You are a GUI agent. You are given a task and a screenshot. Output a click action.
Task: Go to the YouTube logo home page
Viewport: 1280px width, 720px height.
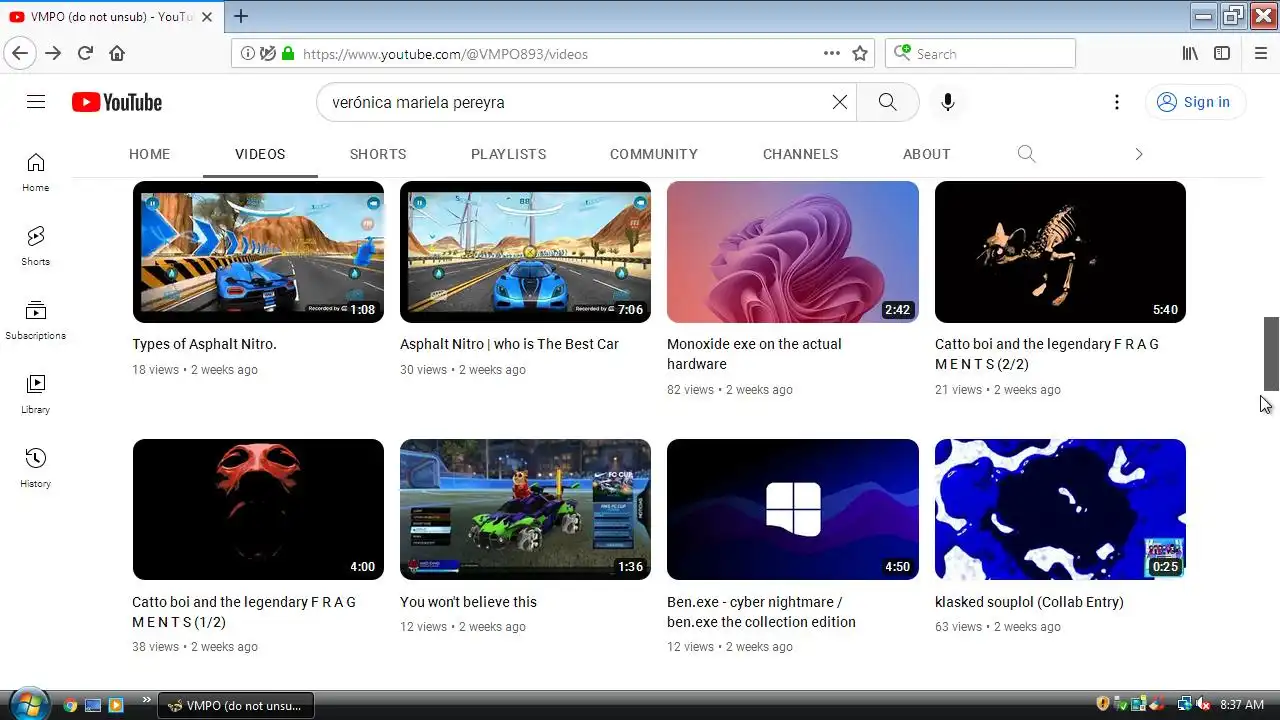[x=117, y=102]
